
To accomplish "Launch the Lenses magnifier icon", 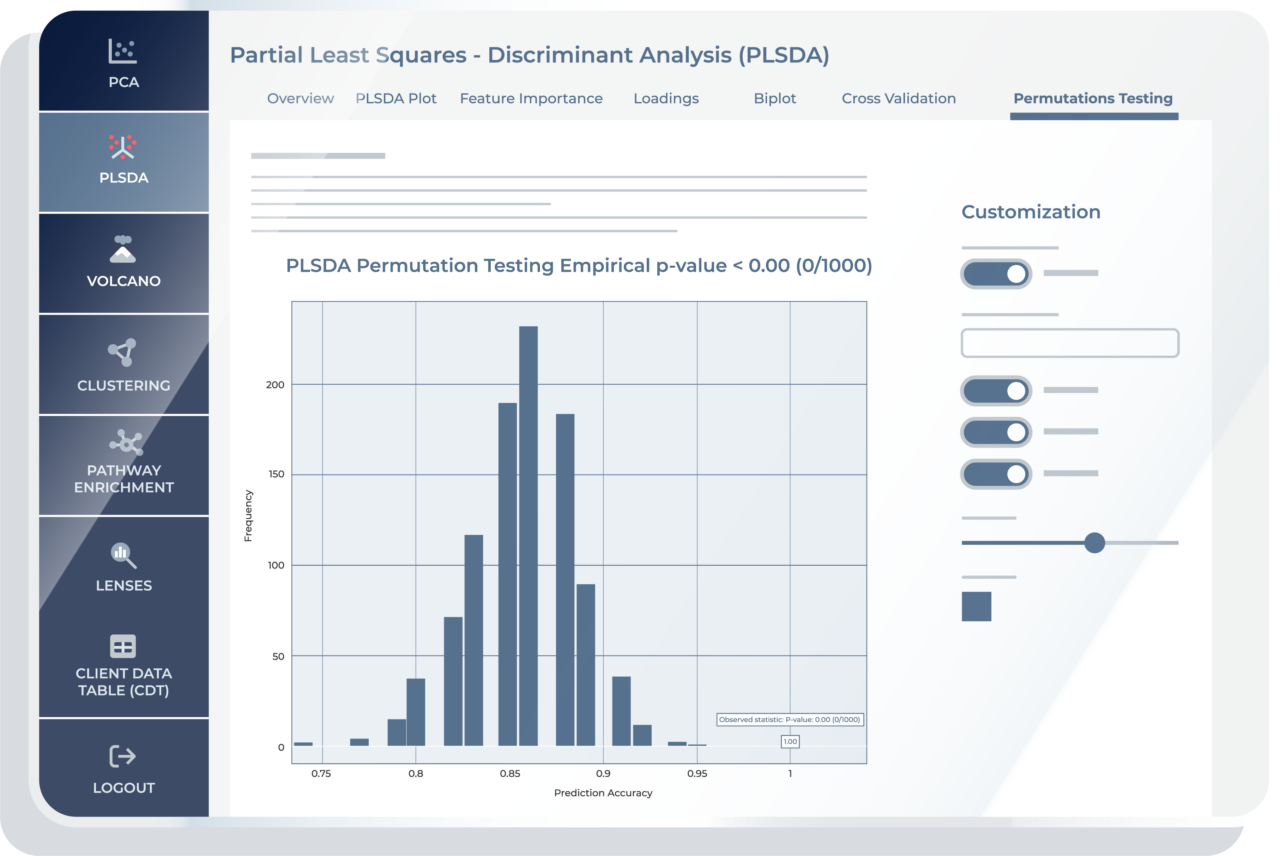I will pyautogui.click(x=124, y=555).
